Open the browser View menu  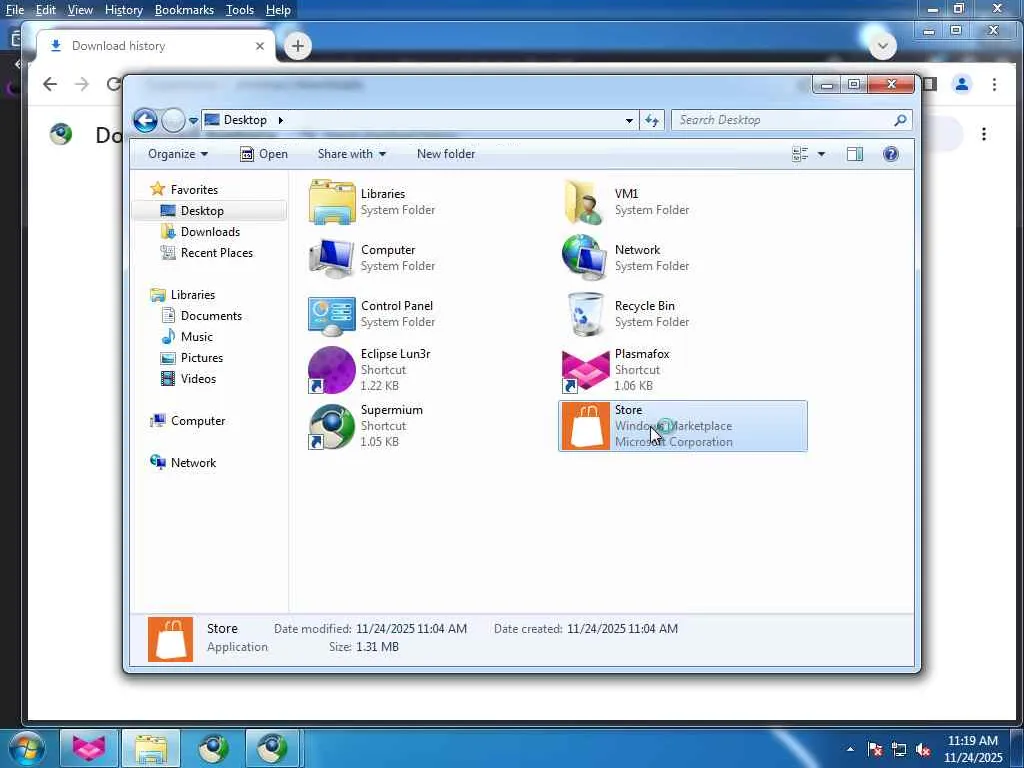click(x=80, y=10)
